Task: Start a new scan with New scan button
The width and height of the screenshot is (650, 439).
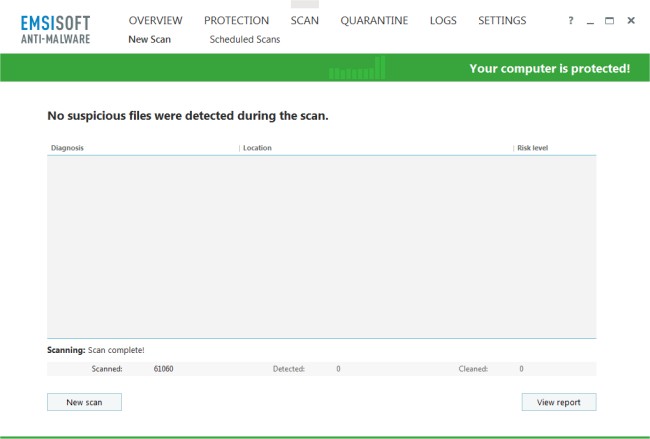Action: click(84, 402)
